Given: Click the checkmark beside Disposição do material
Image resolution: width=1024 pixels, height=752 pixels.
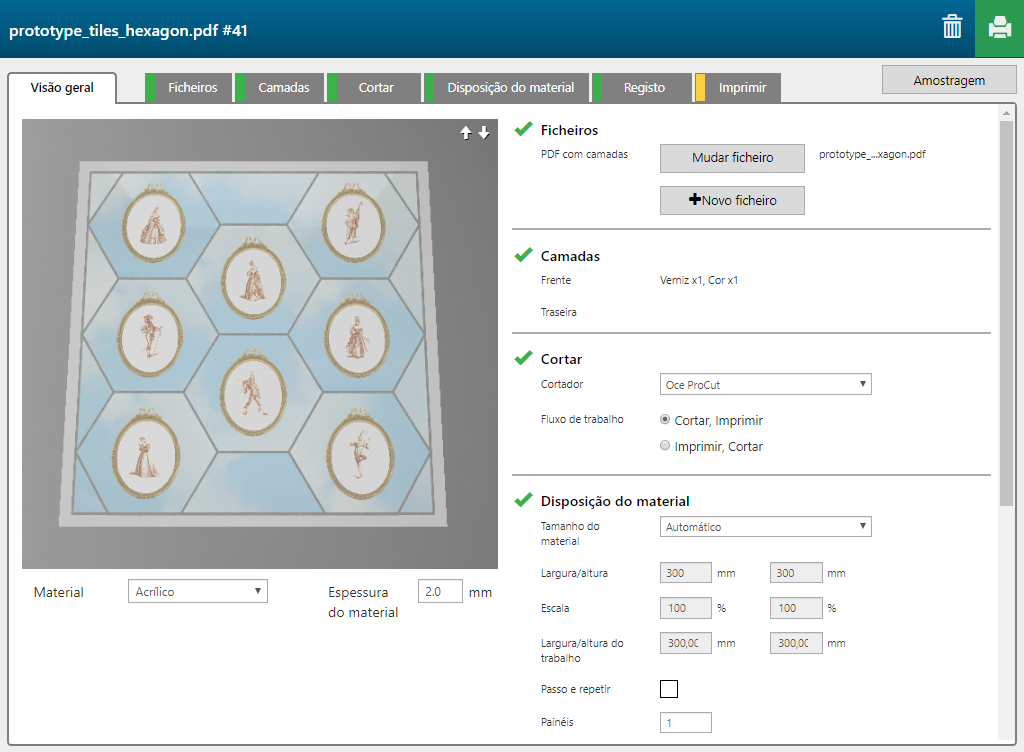Looking at the screenshot, I should [523, 500].
